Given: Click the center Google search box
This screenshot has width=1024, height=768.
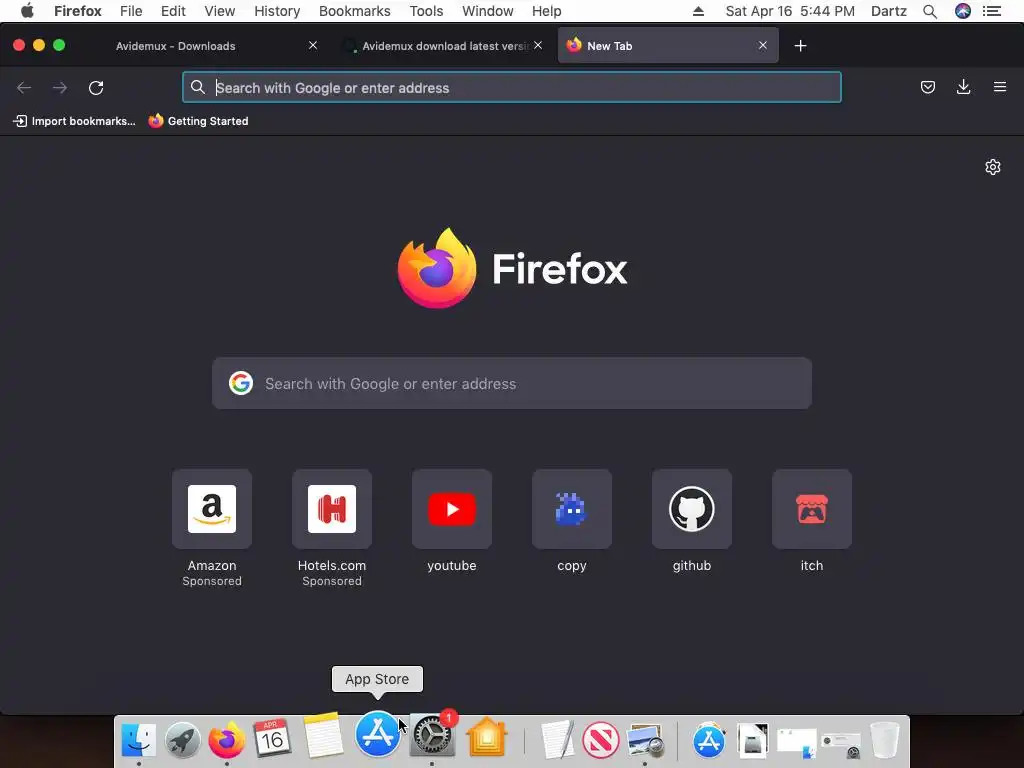Looking at the screenshot, I should point(512,383).
